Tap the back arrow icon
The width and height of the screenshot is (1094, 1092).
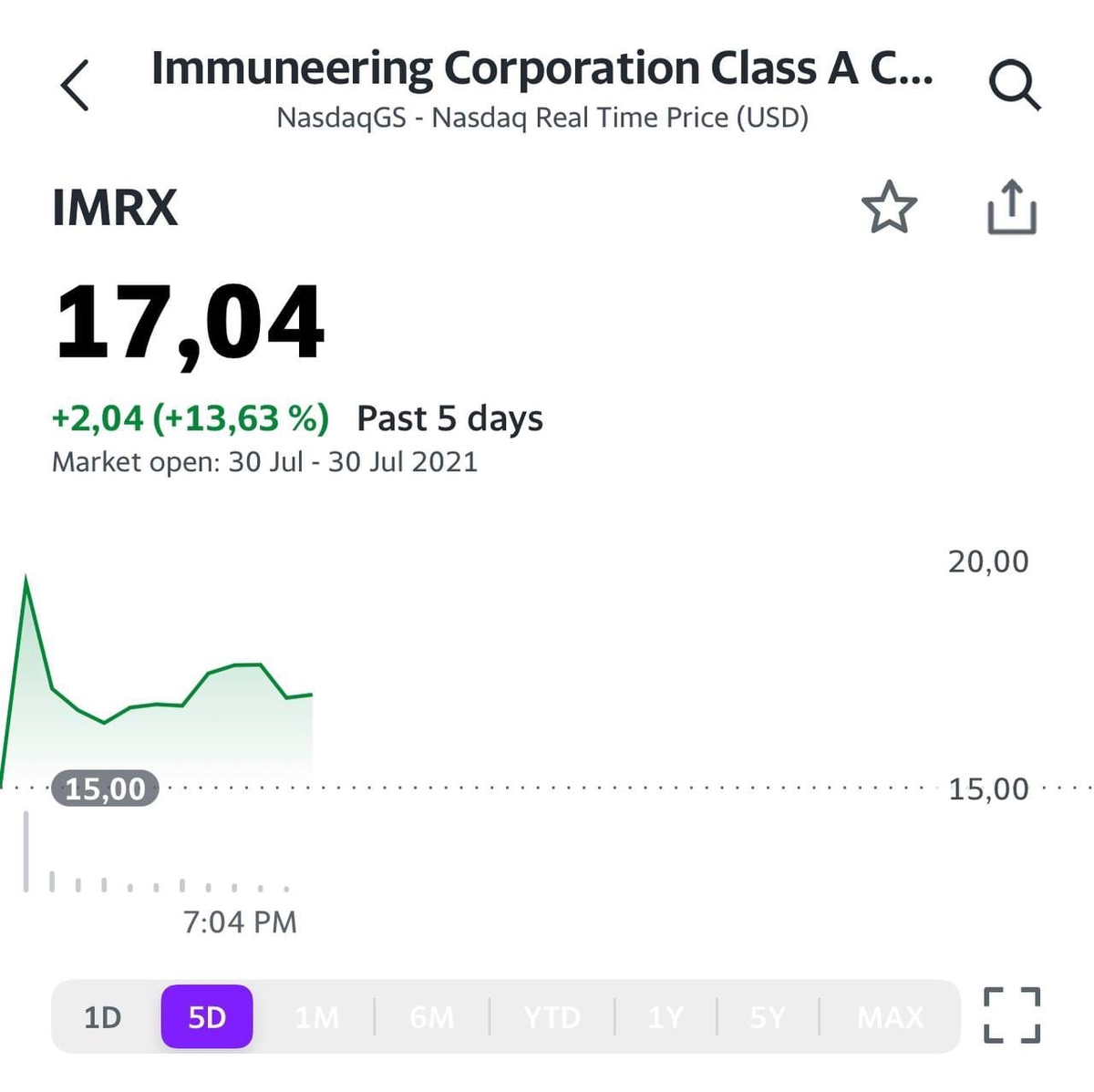click(75, 86)
